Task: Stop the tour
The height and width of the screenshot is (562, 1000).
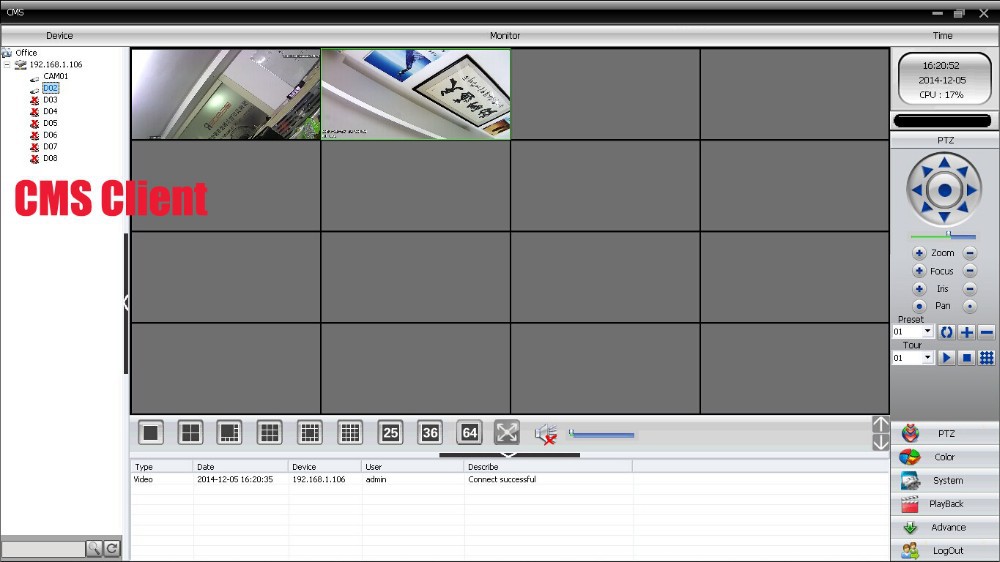Action: [967, 358]
